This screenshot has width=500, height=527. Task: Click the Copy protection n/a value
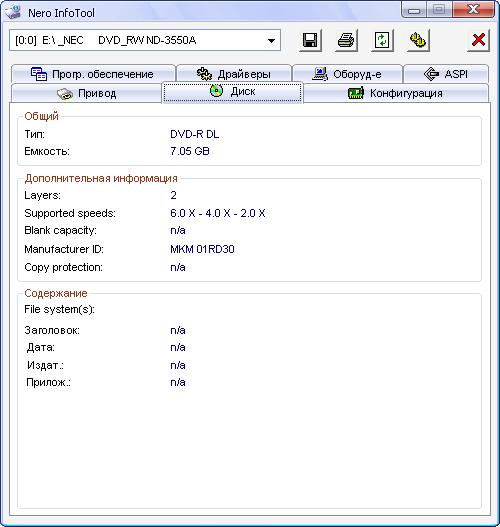(178, 268)
